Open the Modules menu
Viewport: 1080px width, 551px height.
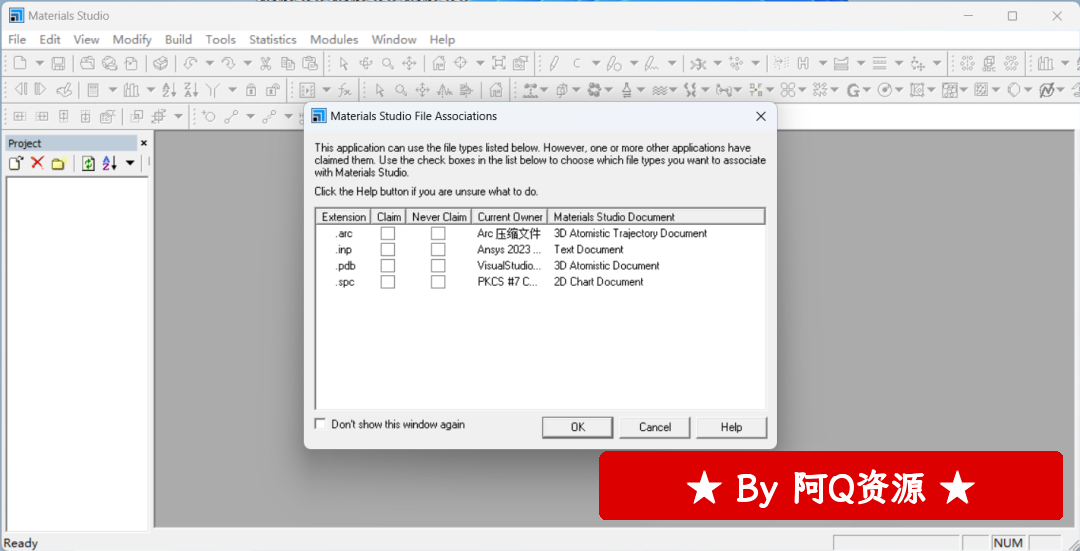click(333, 40)
